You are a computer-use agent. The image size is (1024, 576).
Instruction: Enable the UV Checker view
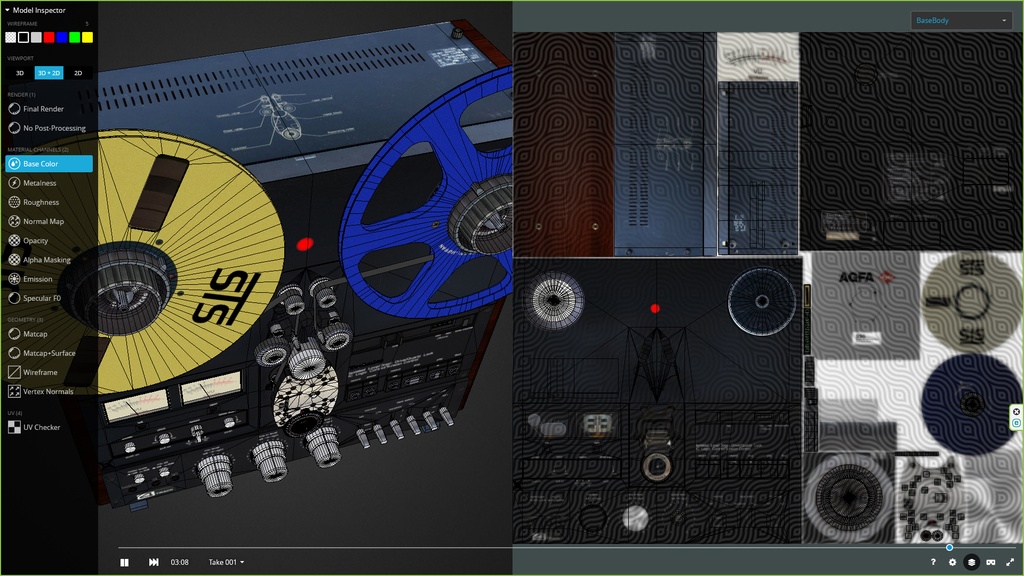42,427
